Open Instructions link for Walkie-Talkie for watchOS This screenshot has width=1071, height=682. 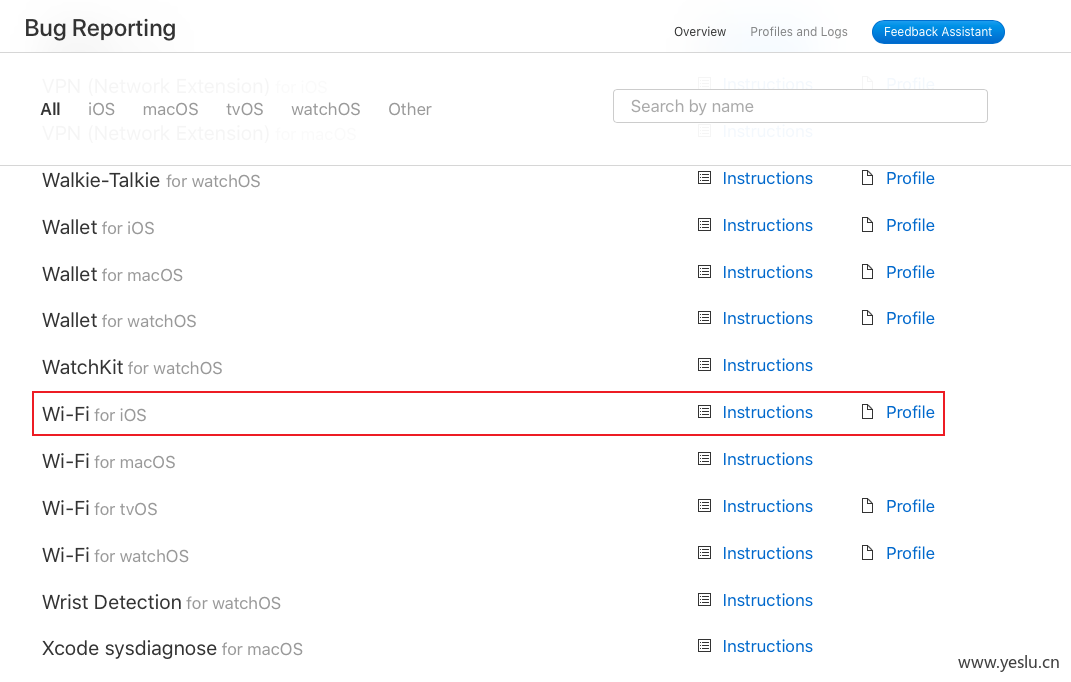pyautogui.click(x=767, y=178)
